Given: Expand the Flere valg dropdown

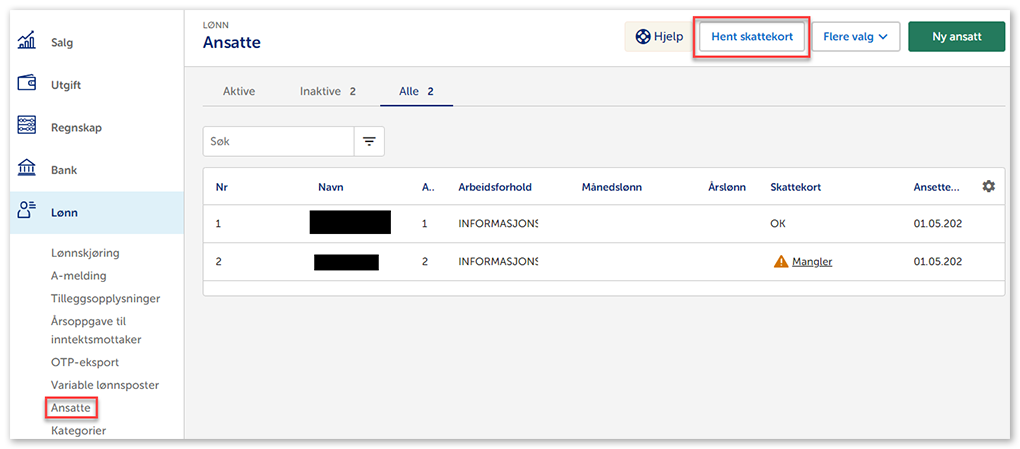Looking at the screenshot, I should coord(855,37).
